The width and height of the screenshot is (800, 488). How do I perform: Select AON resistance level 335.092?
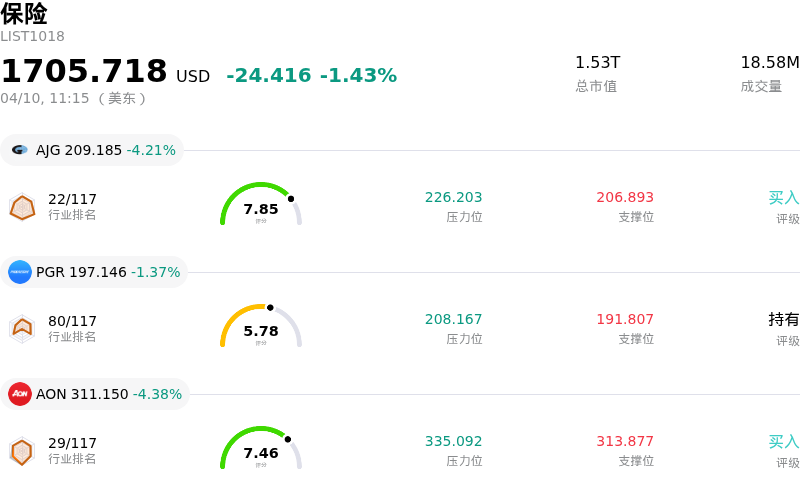453,442
